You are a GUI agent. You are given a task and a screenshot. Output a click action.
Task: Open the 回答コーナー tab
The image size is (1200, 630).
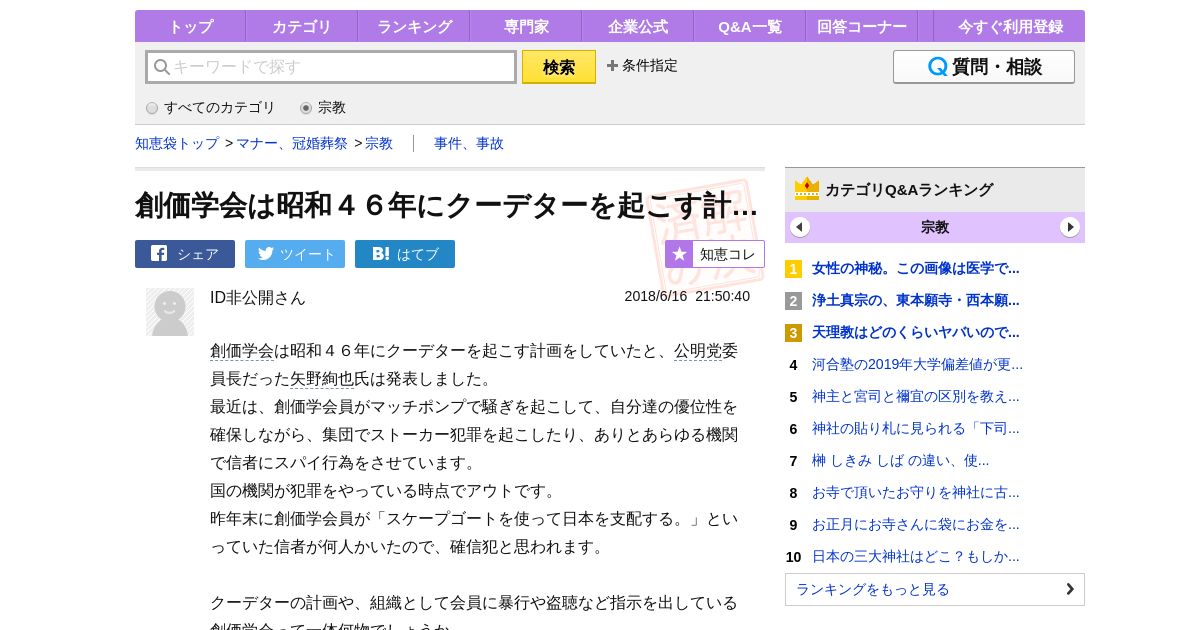tap(862, 26)
